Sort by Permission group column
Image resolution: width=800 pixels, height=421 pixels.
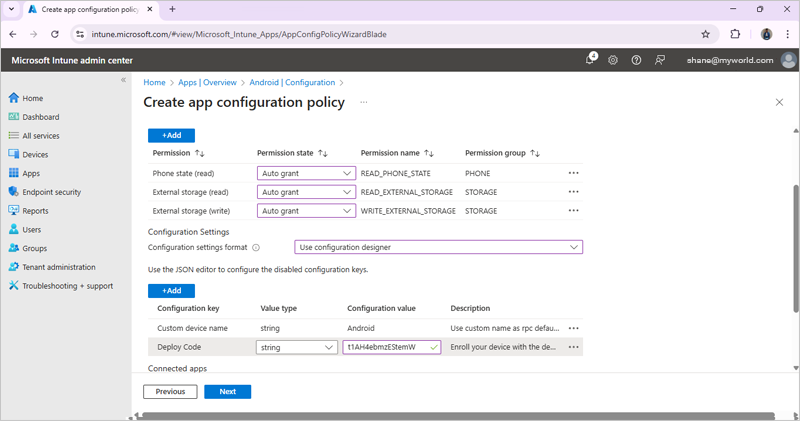(x=535, y=154)
